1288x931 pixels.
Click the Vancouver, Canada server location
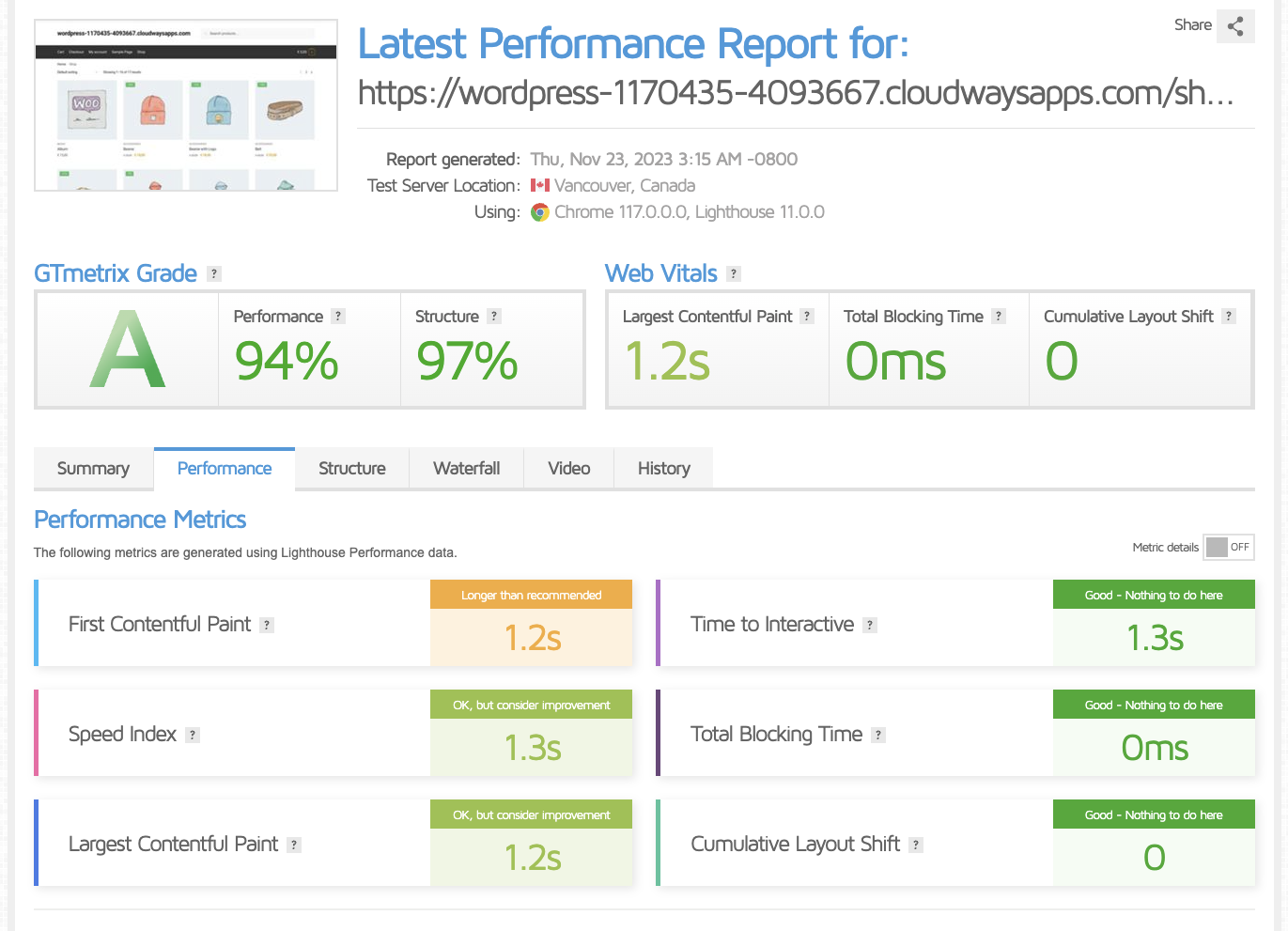(625, 186)
